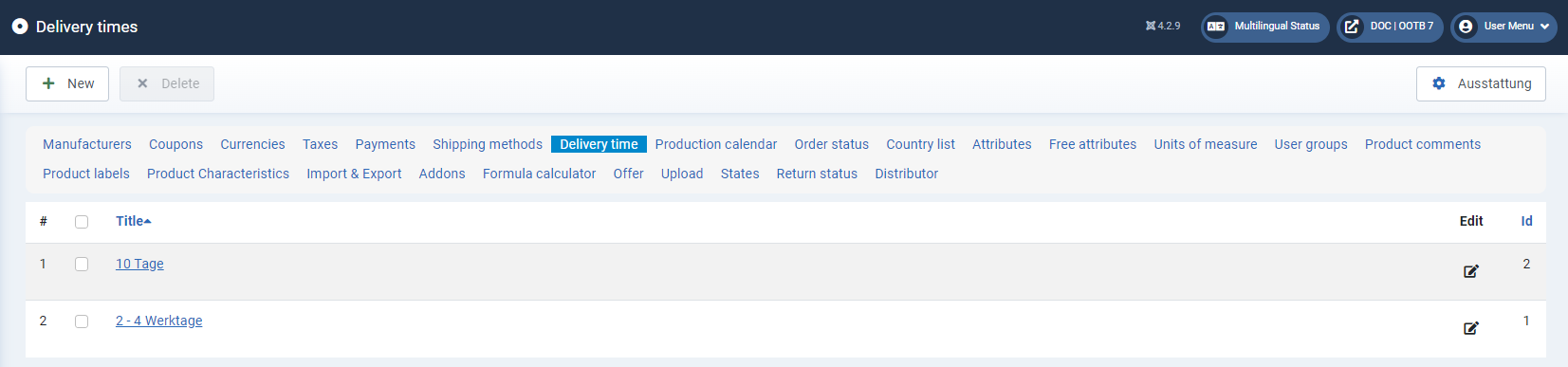Open the Production calendar tab
The image size is (1568, 367).
point(715,144)
